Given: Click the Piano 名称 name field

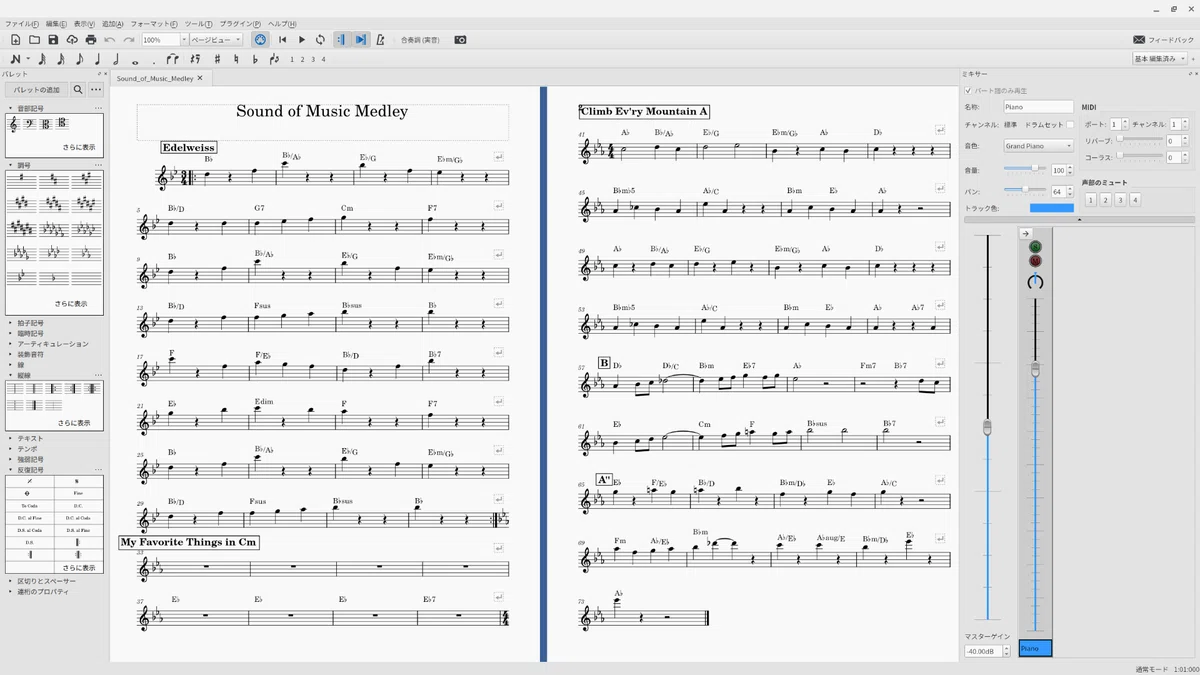Looking at the screenshot, I should 1038,107.
